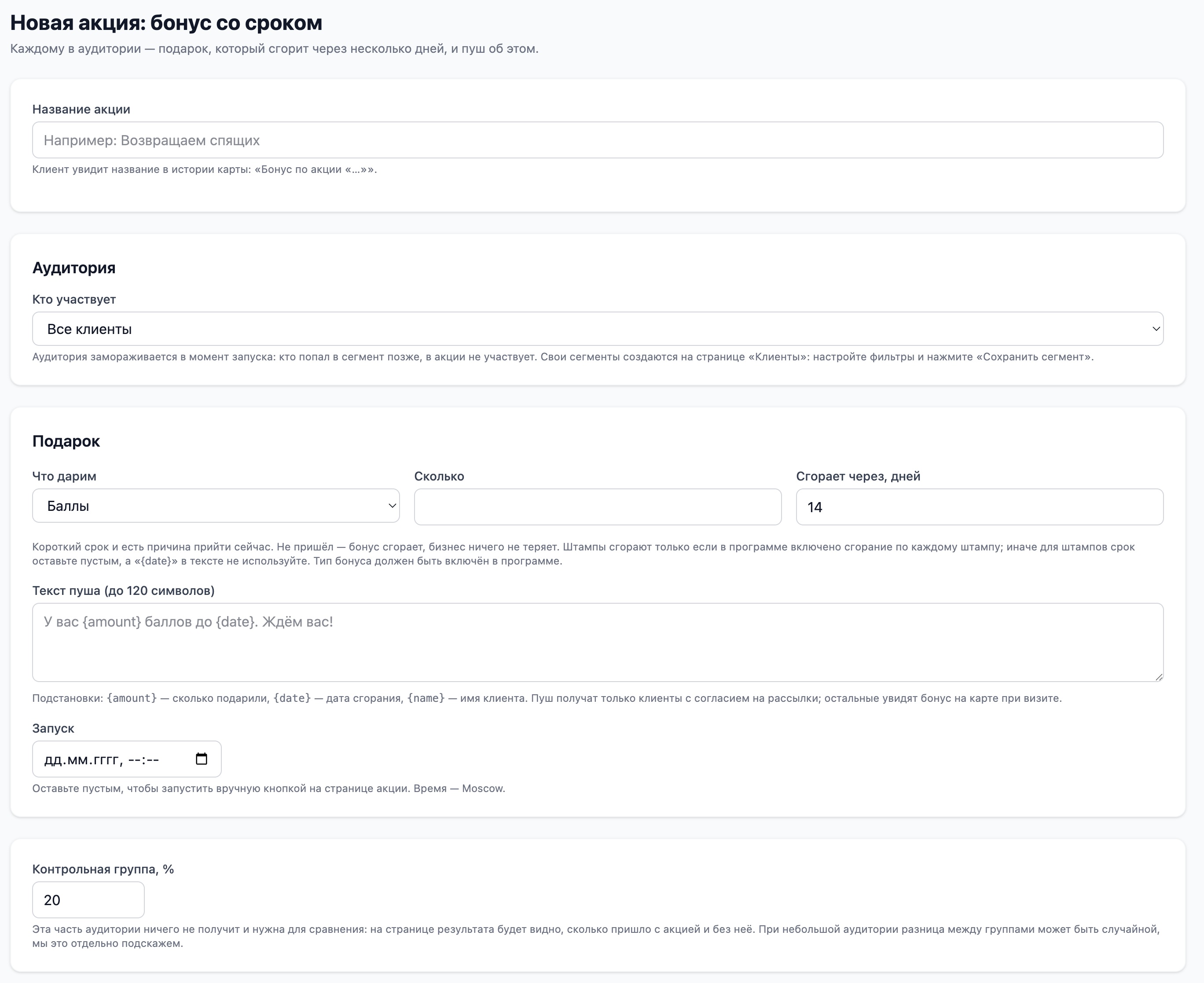This screenshot has width=1204, height=983.
Task: Click the «Сколько» label
Action: (439, 476)
